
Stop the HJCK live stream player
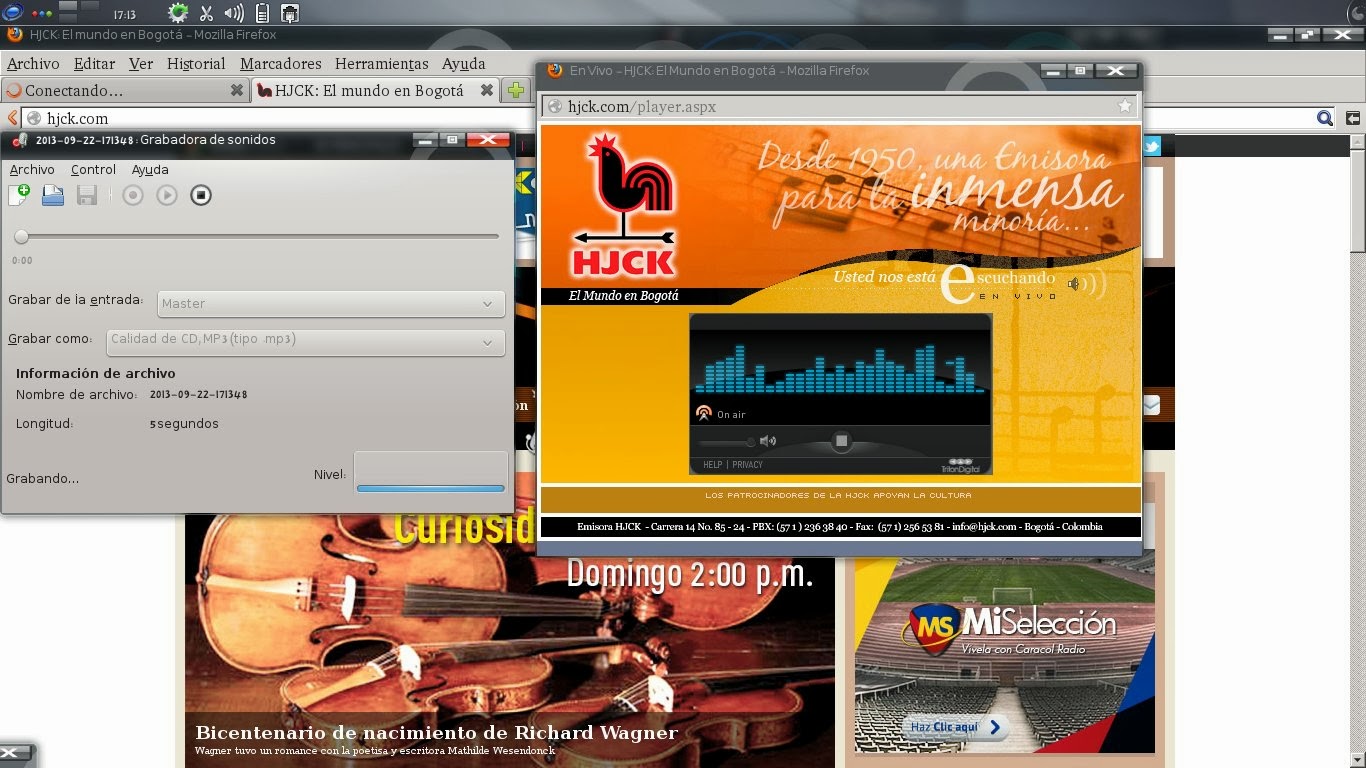[842, 440]
